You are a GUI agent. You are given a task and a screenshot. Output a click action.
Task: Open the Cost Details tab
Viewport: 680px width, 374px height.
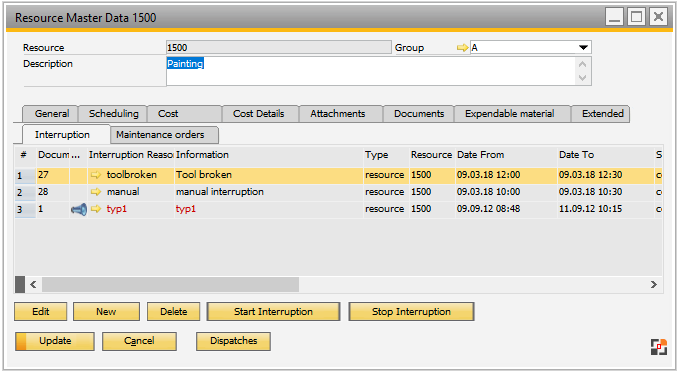coord(259,114)
